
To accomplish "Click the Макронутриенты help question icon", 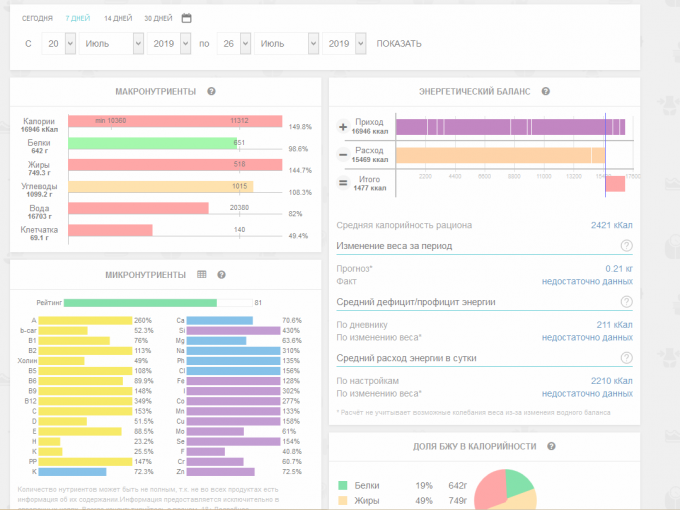I will click(211, 91).
